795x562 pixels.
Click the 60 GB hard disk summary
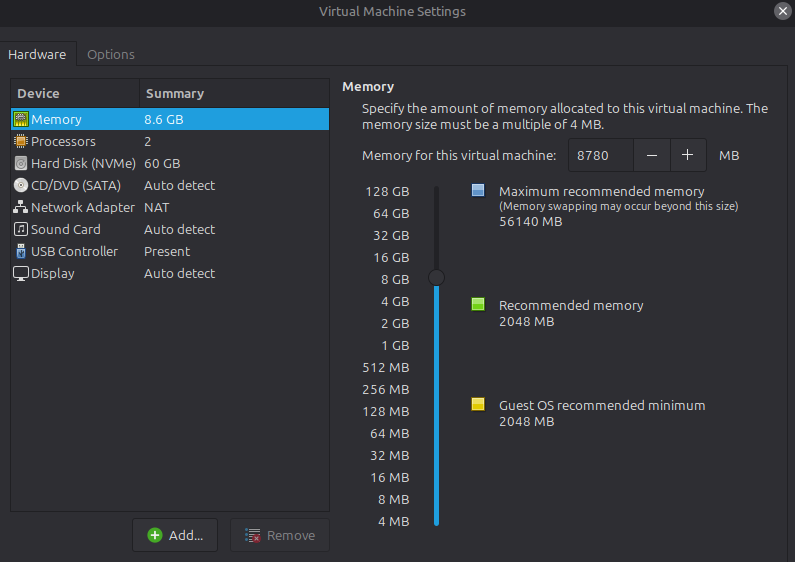click(162, 163)
